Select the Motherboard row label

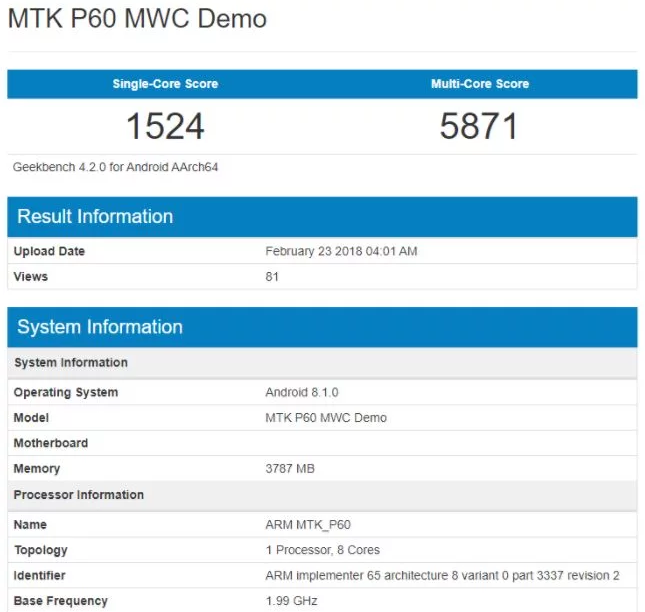pyautogui.click(x=51, y=443)
